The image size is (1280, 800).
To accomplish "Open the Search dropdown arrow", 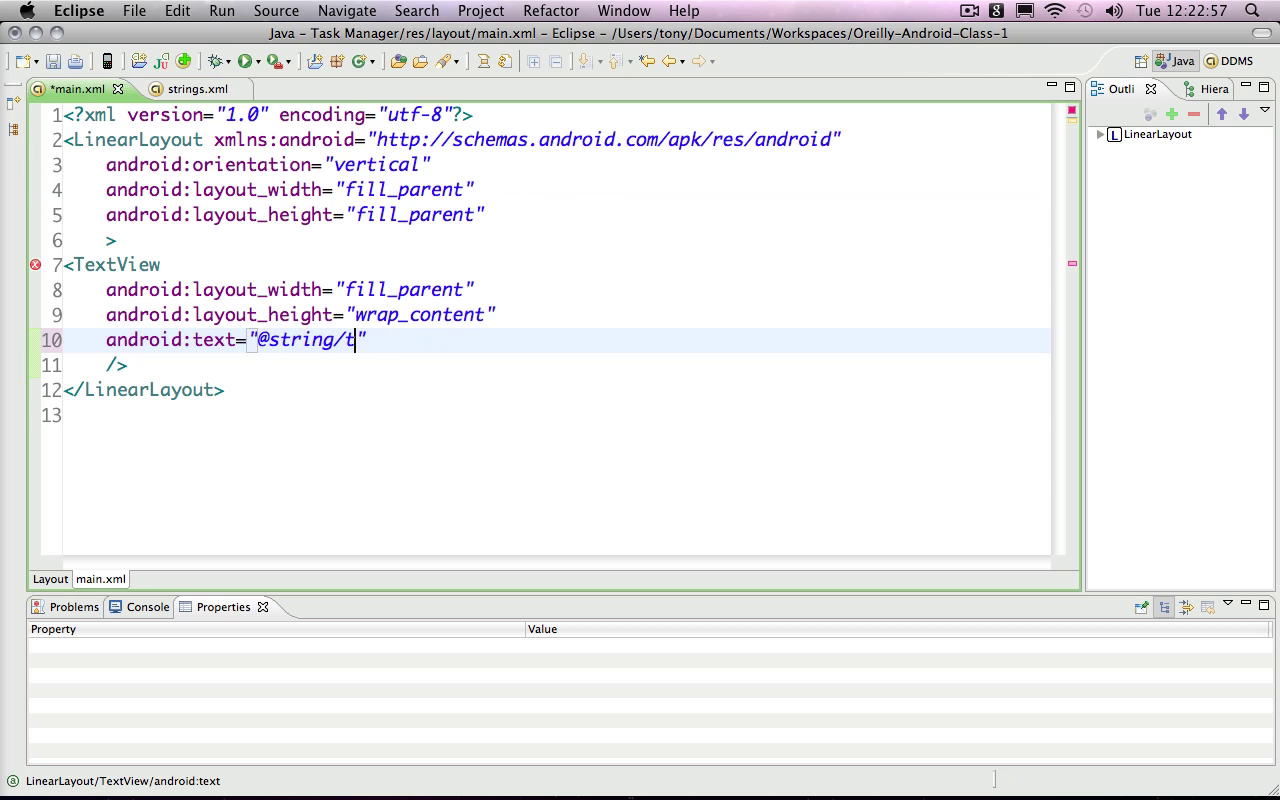I will click(456, 62).
